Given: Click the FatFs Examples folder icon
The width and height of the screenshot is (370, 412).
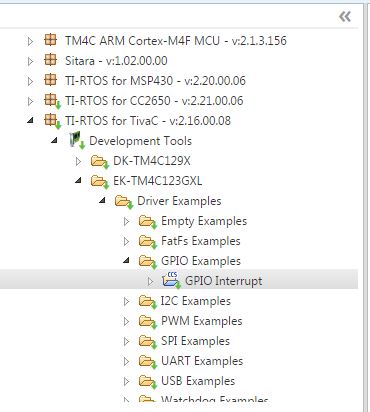Looking at the screenshot, I should coord(148,242).
